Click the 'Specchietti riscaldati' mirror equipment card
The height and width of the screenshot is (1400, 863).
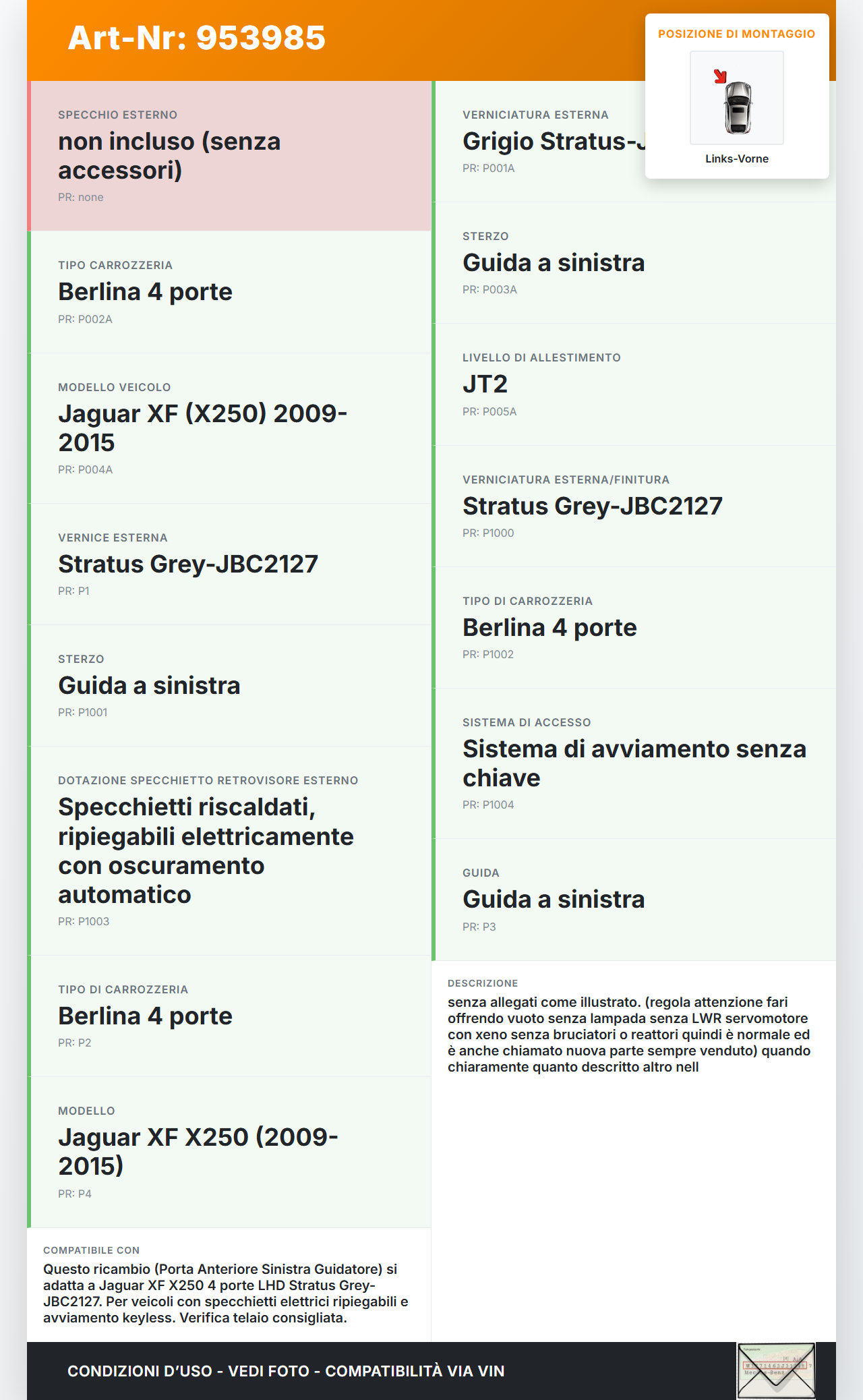point(229,850)
